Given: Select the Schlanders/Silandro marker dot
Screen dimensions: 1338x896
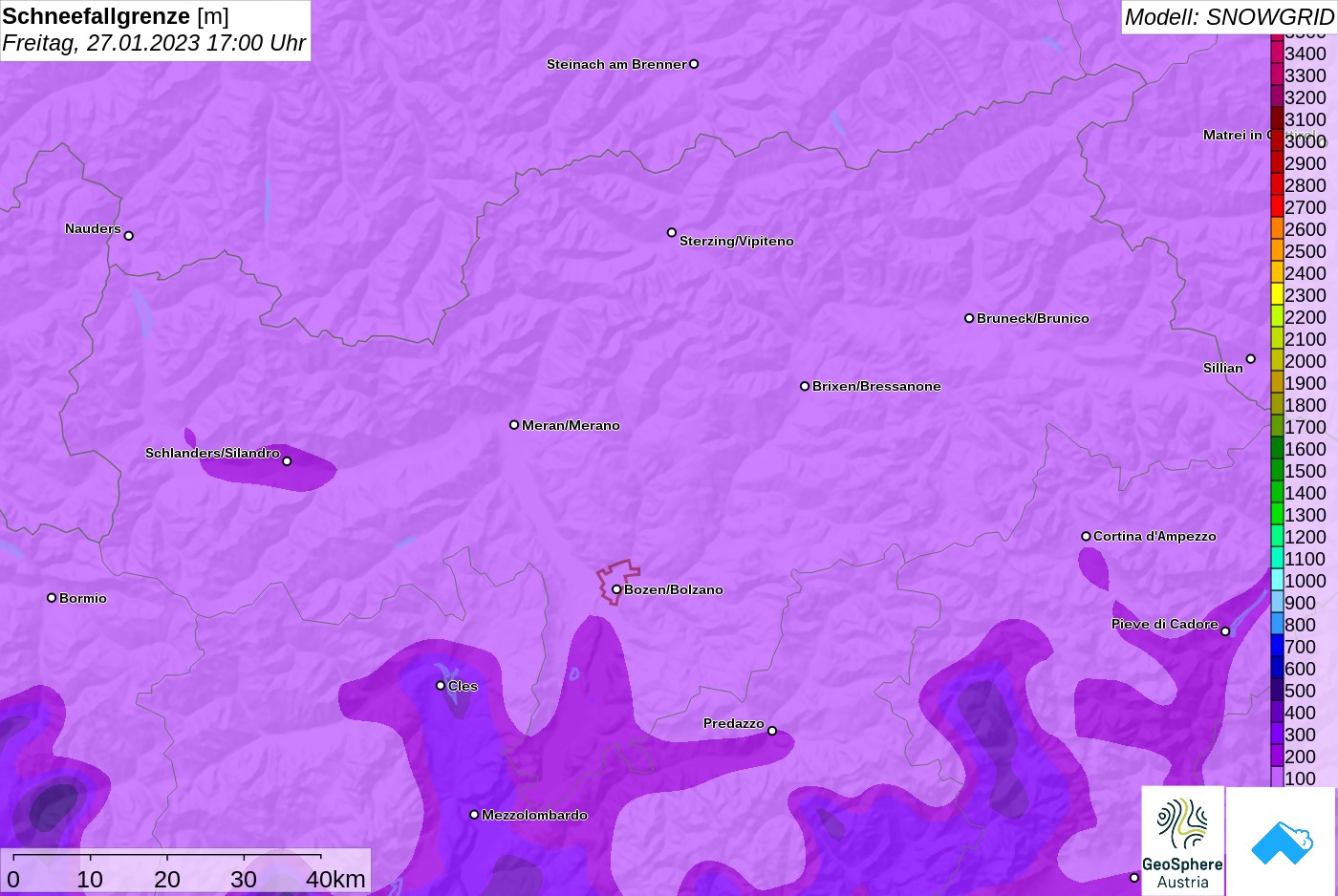Looking at the screenshot, I should coord(287,461).
